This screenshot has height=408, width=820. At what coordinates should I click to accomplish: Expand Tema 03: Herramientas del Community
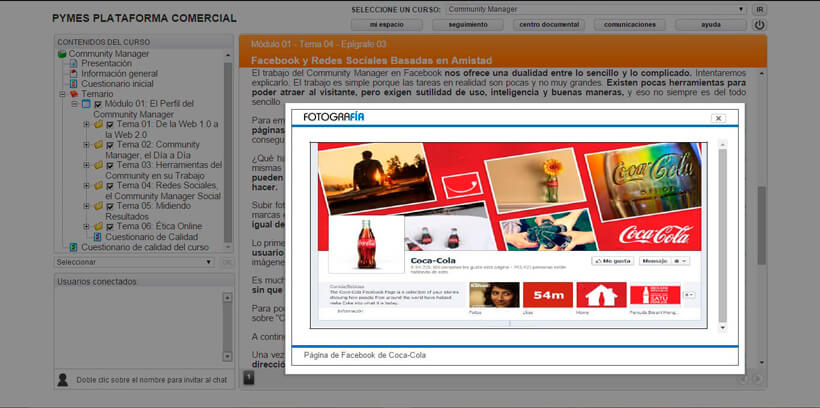pyautogui.click(x=86, y=165)
